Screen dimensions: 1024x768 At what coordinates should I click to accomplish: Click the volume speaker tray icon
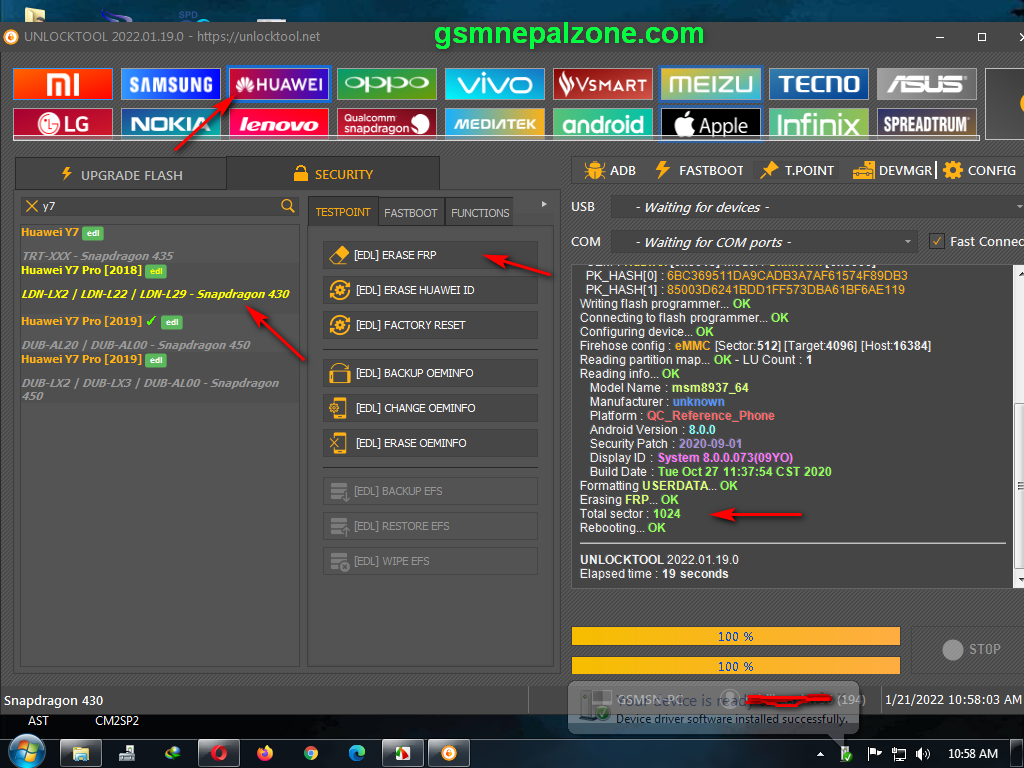923,754
